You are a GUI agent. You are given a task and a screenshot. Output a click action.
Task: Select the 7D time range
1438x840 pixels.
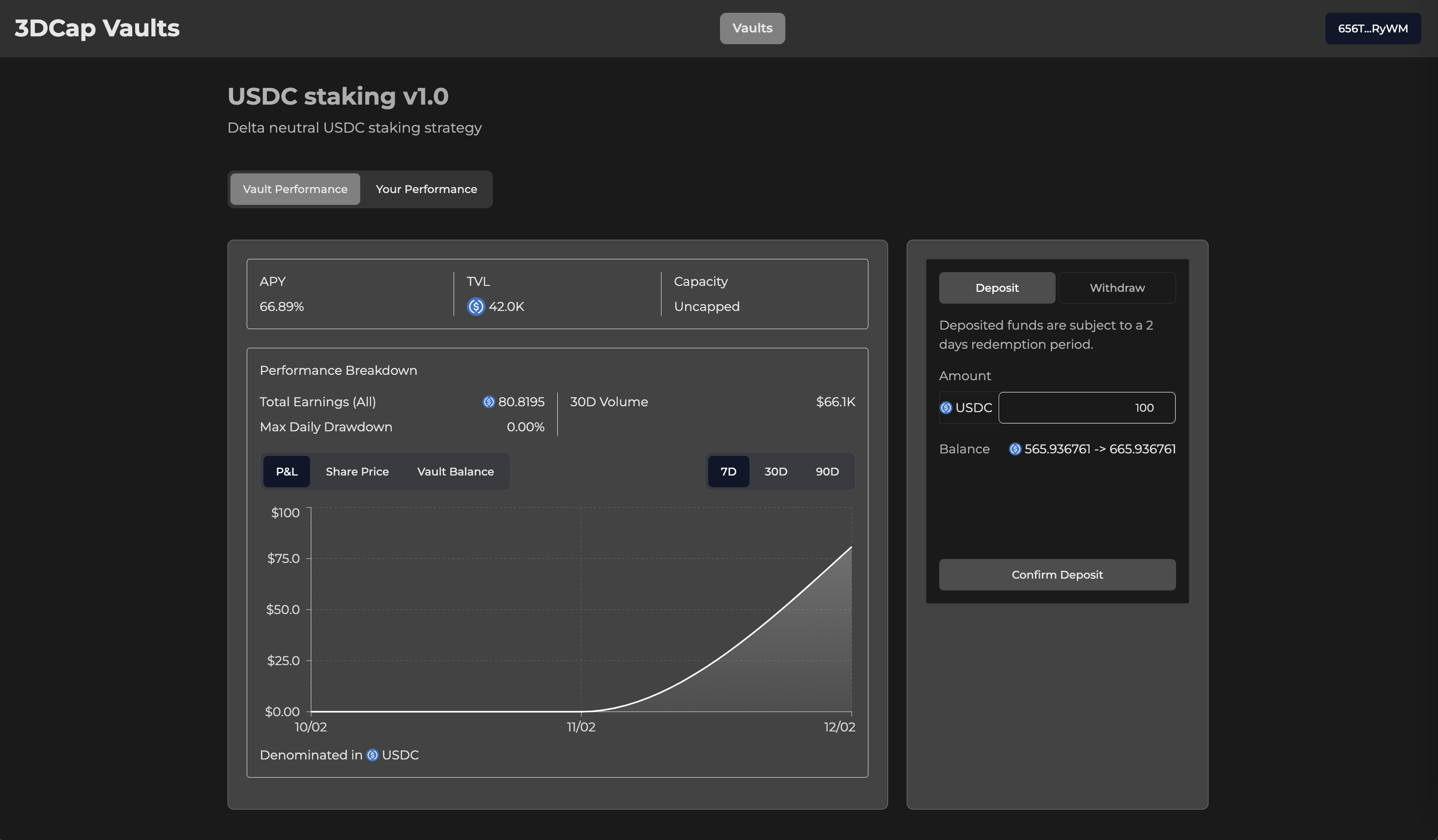[x=728, y=472]
